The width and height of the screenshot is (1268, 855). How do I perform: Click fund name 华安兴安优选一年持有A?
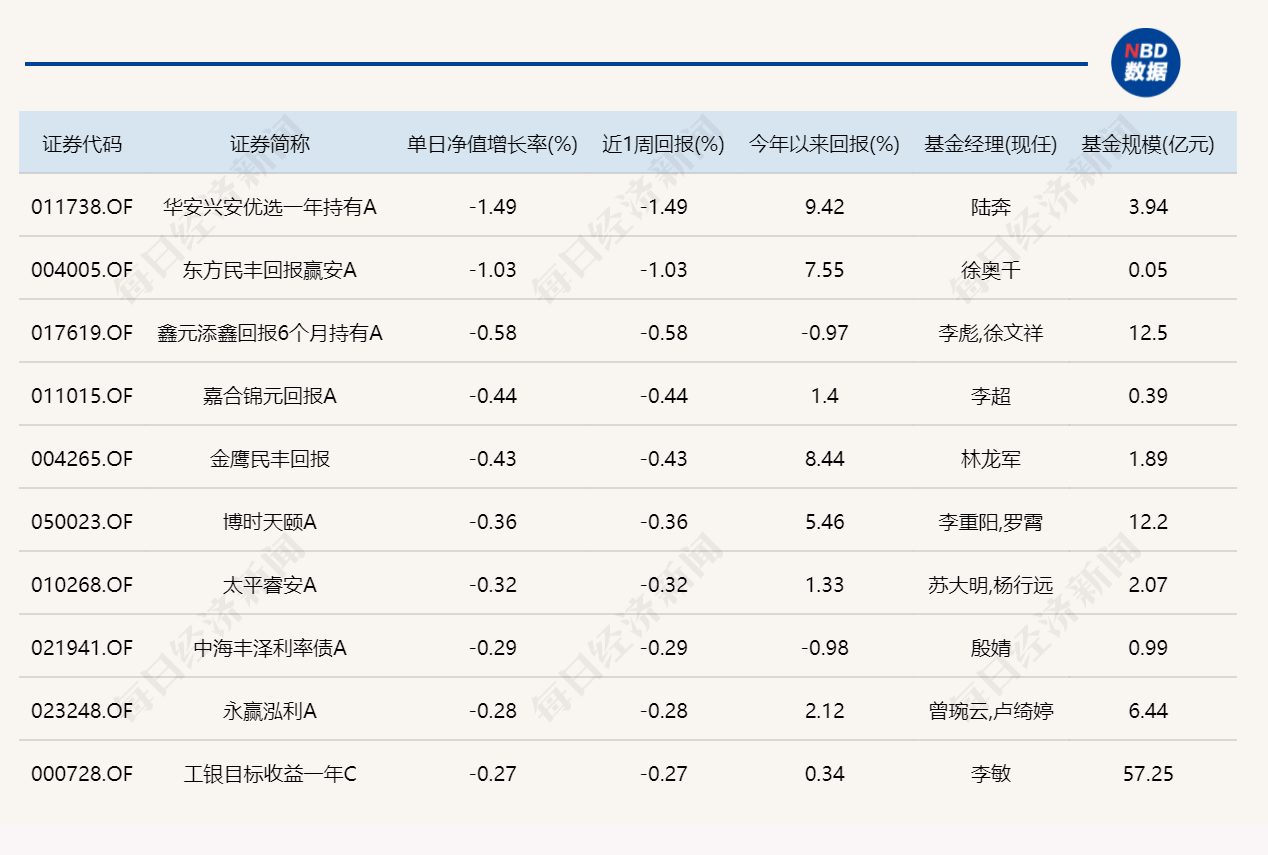pyautogui.click(x=270, y=207)
